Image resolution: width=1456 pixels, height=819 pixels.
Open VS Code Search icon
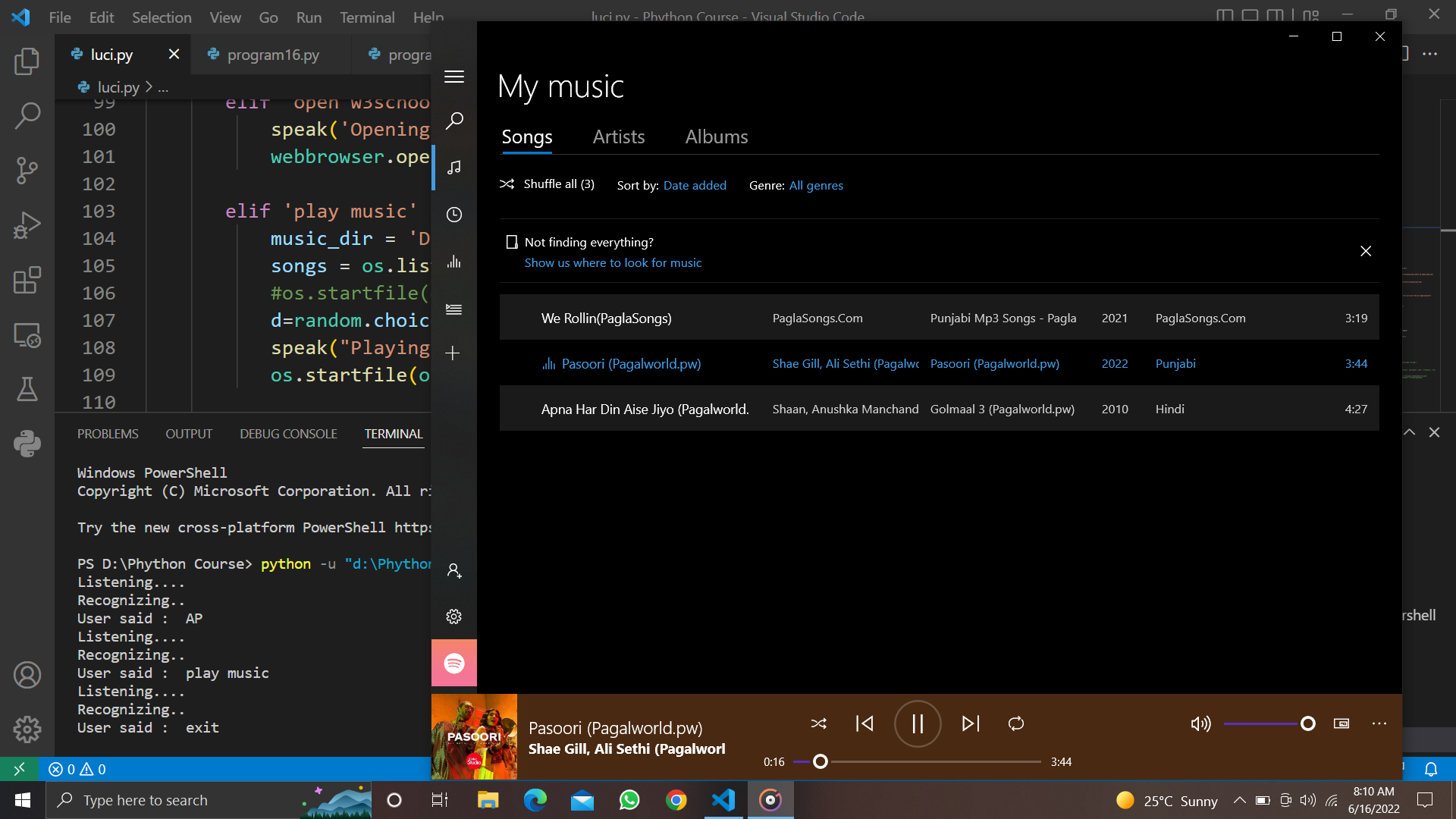(x=27, y=116)
